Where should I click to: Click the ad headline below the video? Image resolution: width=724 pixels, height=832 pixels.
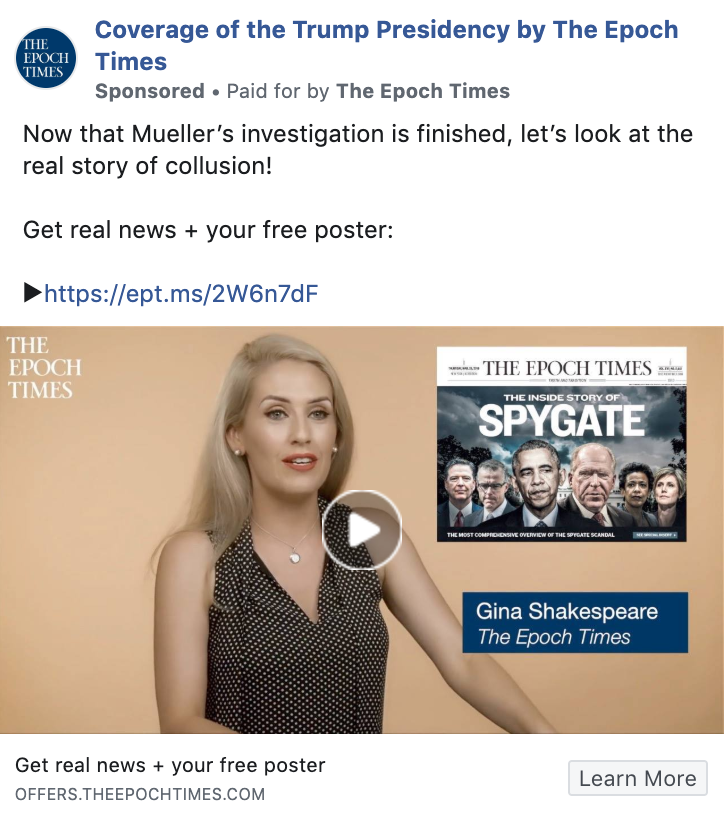click(x=170, y=766)
